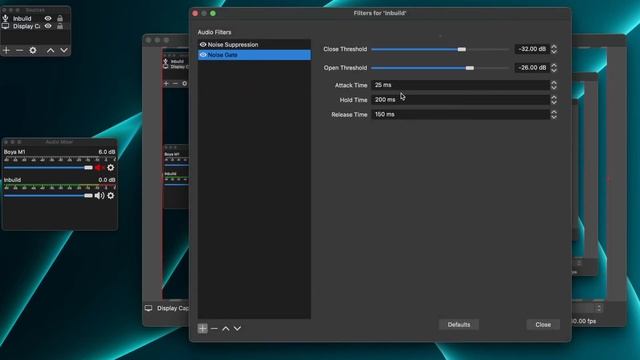
Task: Click the Hold Time 200 ms field
Action: (460, 100)
